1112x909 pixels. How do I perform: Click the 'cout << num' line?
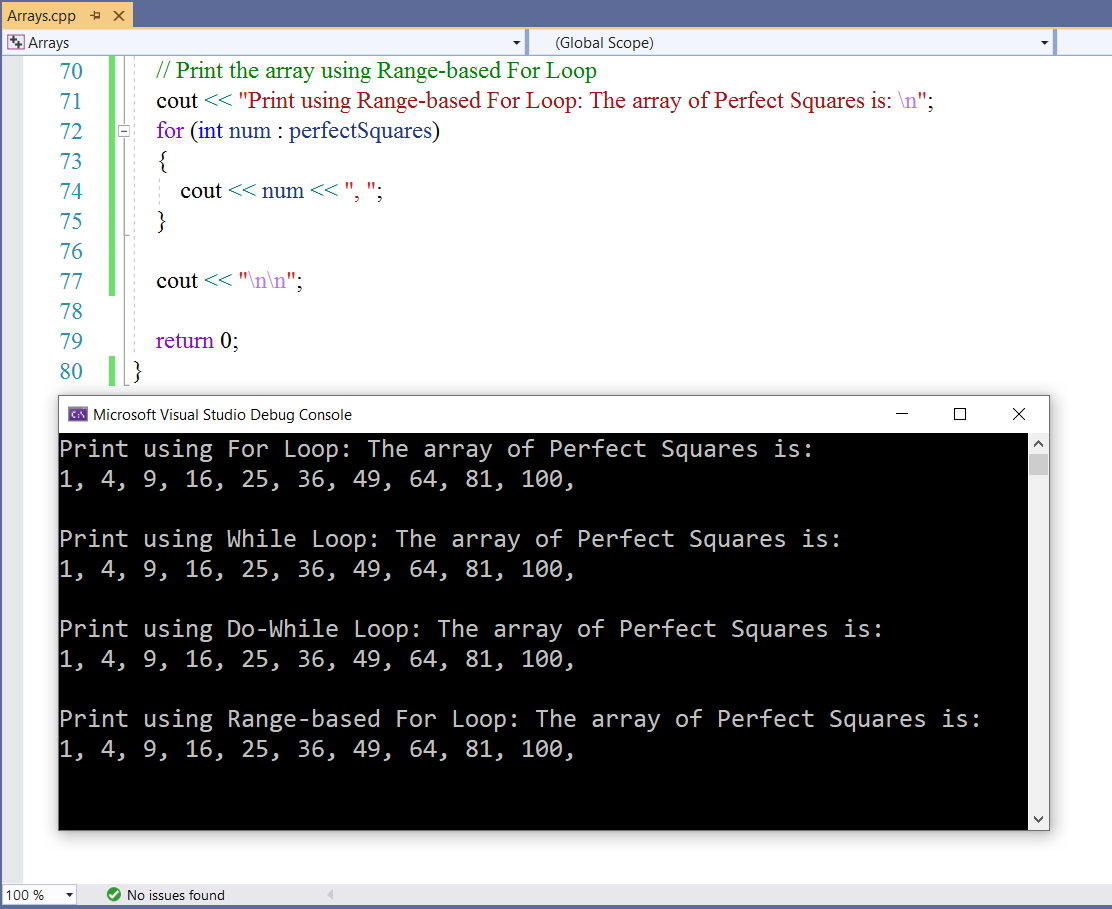pyautogui.click(x=282, y=191)
